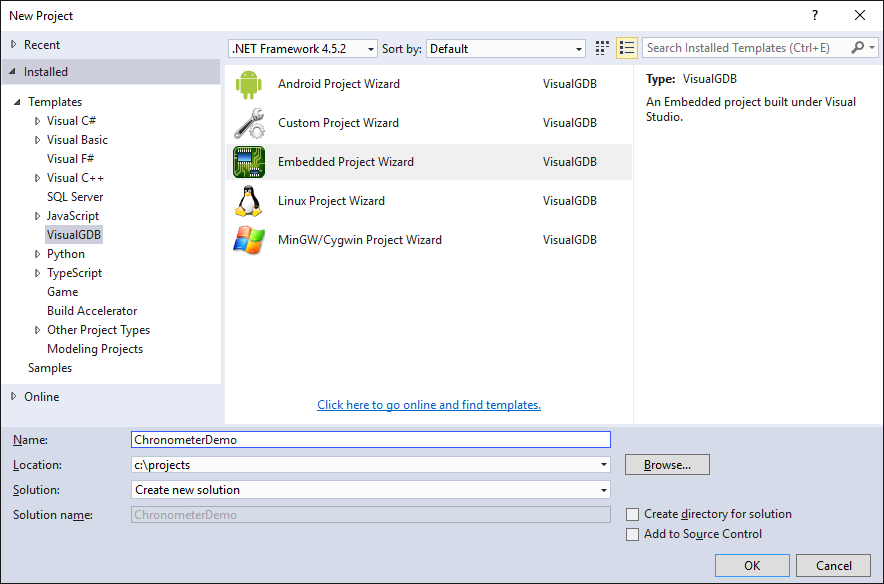Screen dimensions: 884x584
Task: Expand the JavaScript node
Action: pyautogui.click(x=38, y=216)
